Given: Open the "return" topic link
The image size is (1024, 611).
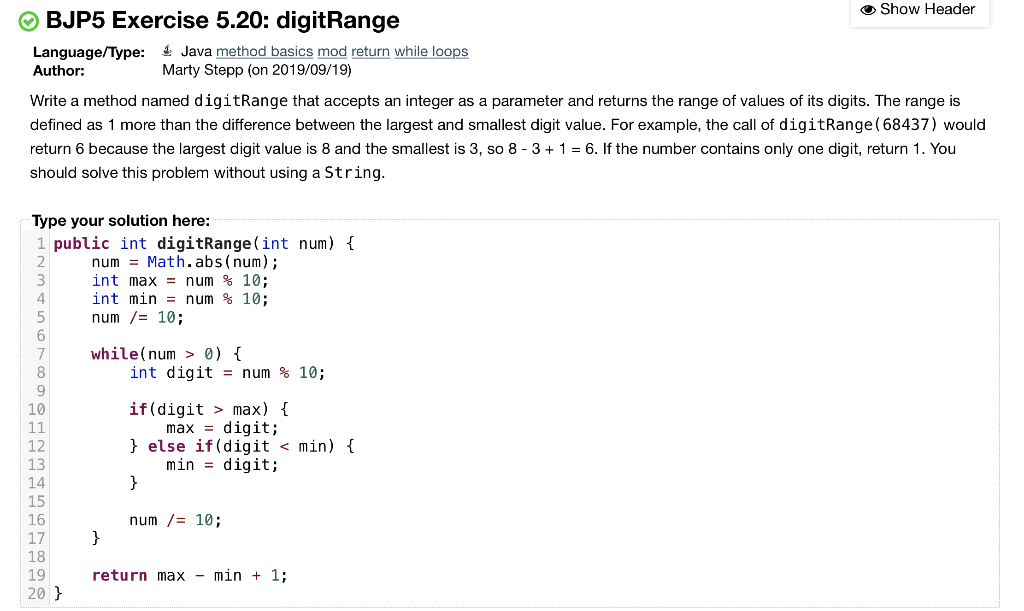Looking at the screenshot, I should (369, 51).
